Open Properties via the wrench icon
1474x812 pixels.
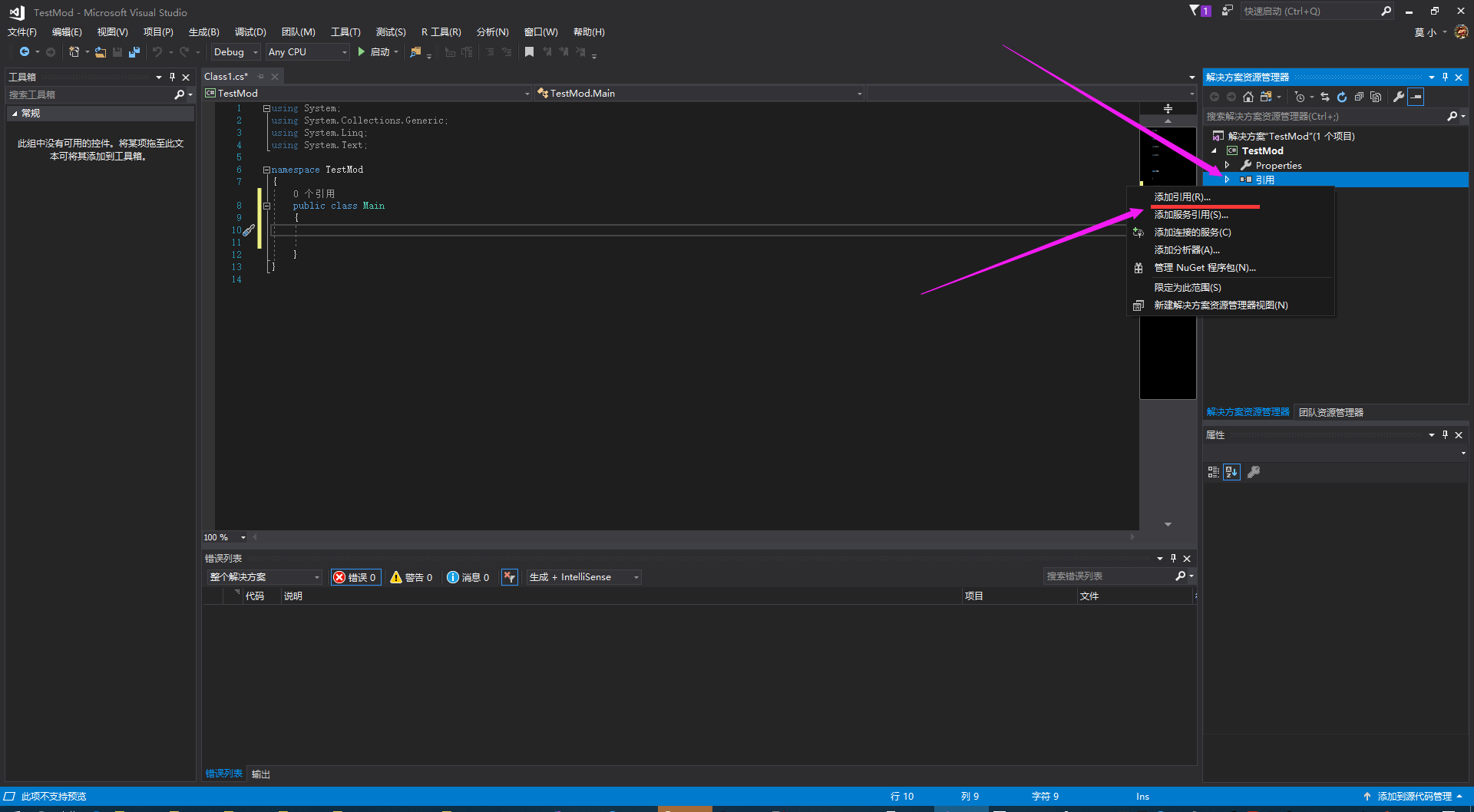click(1399, 97)
